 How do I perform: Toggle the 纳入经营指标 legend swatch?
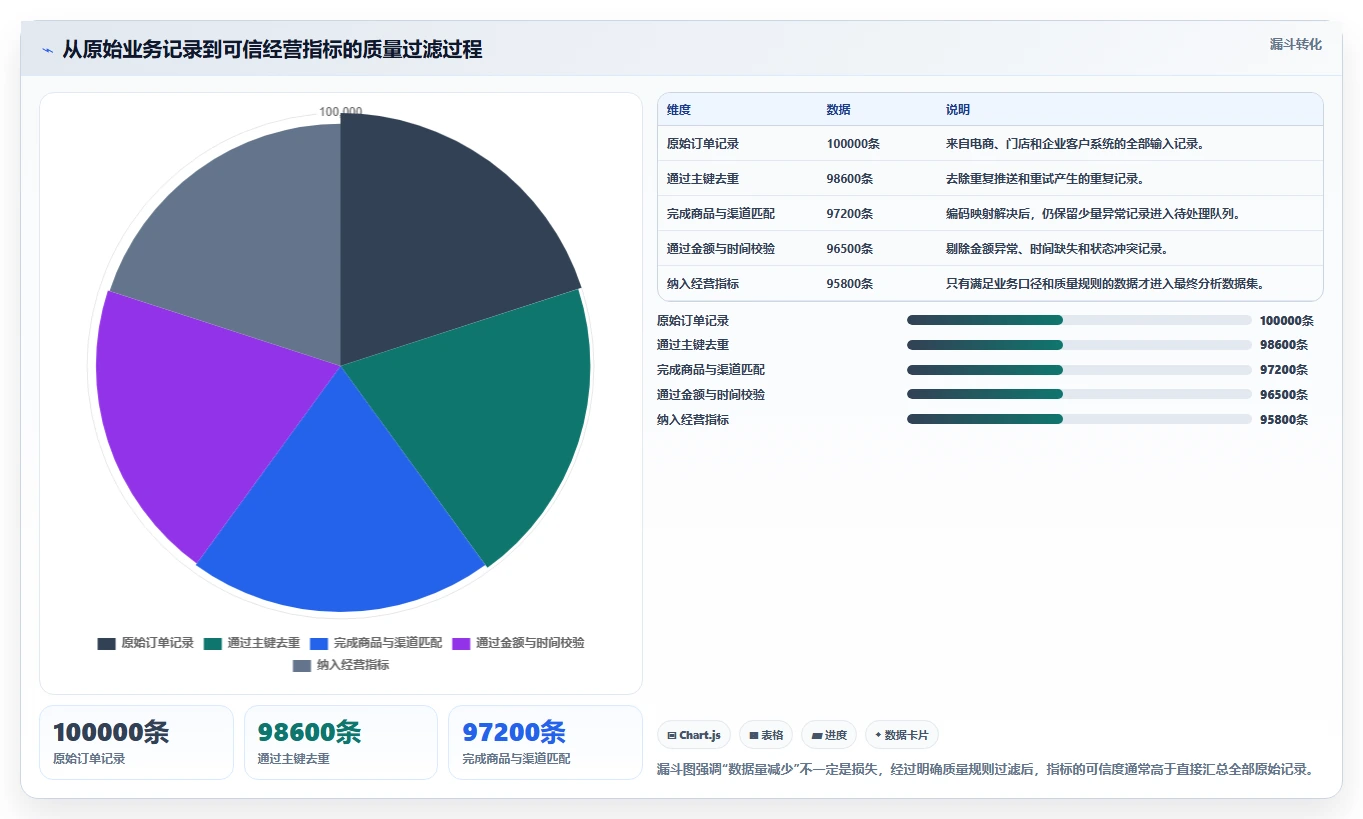tap(302, 665)
